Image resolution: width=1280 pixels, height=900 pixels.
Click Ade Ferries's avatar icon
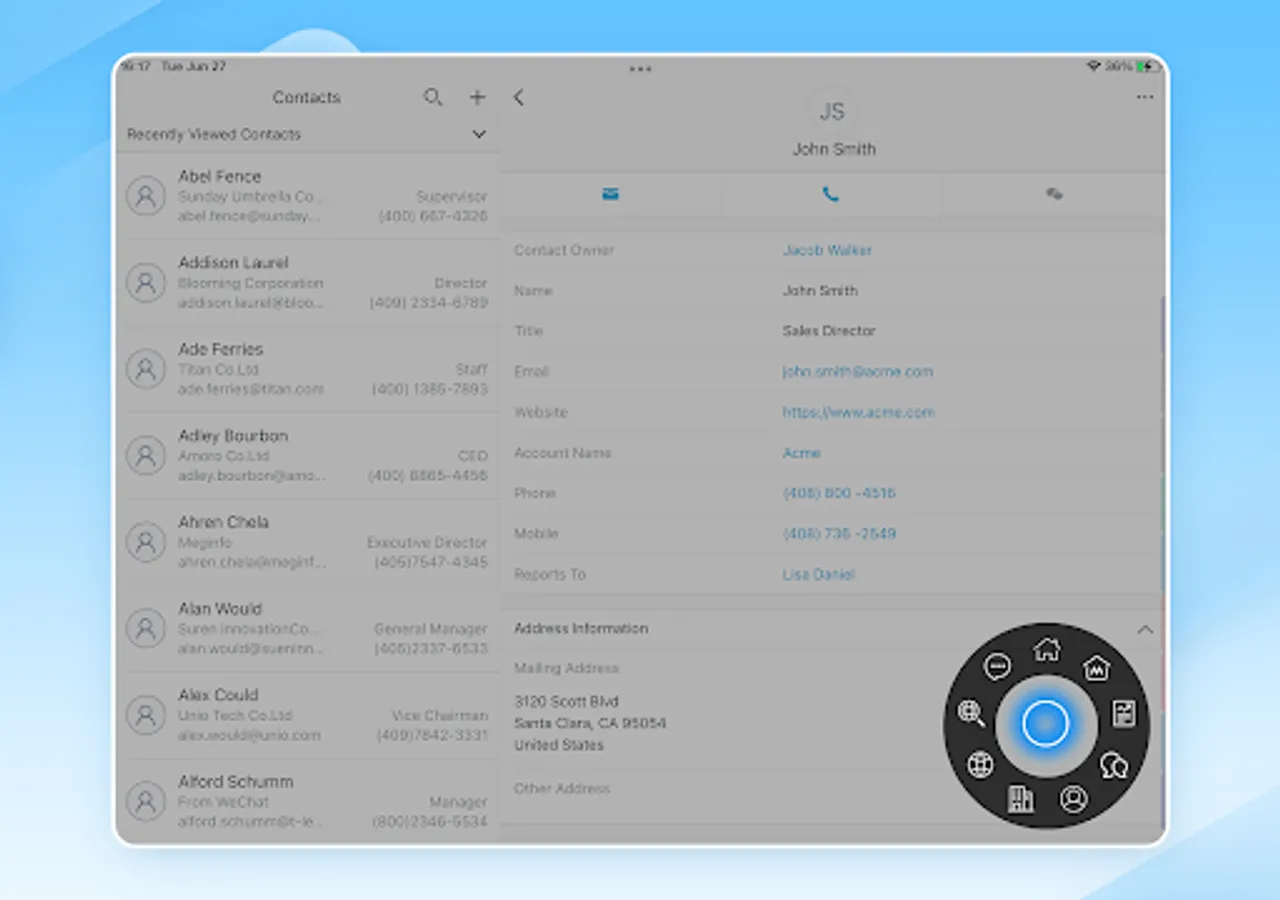pos(146,369)
